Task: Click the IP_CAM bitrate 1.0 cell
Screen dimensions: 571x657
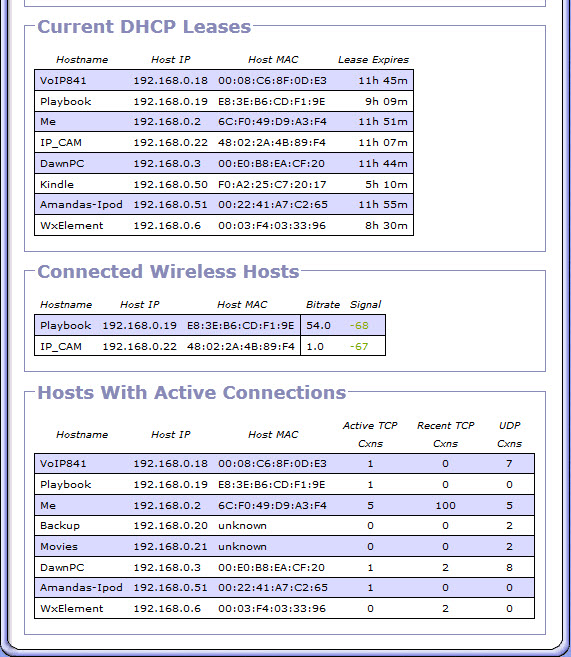Action: (315, 347)
